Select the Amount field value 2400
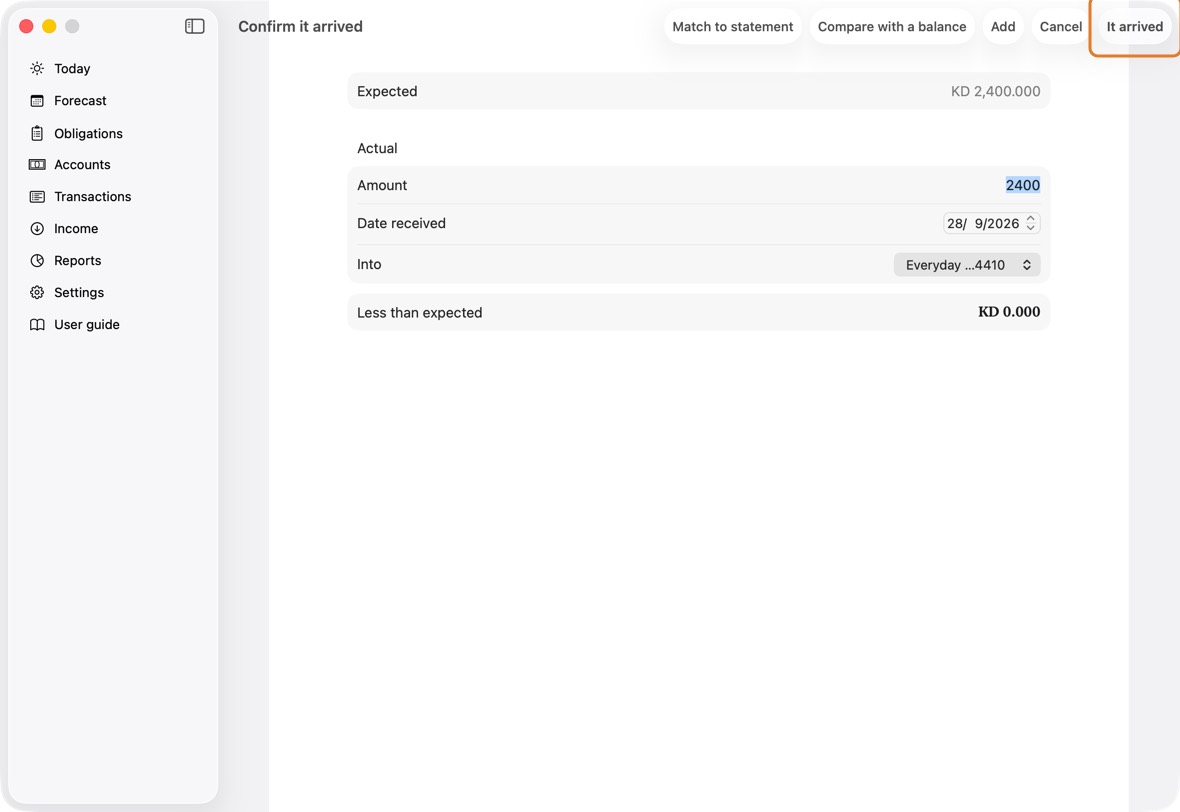1180x812 pixels. pyautogui.click(x=1023, y=185)
